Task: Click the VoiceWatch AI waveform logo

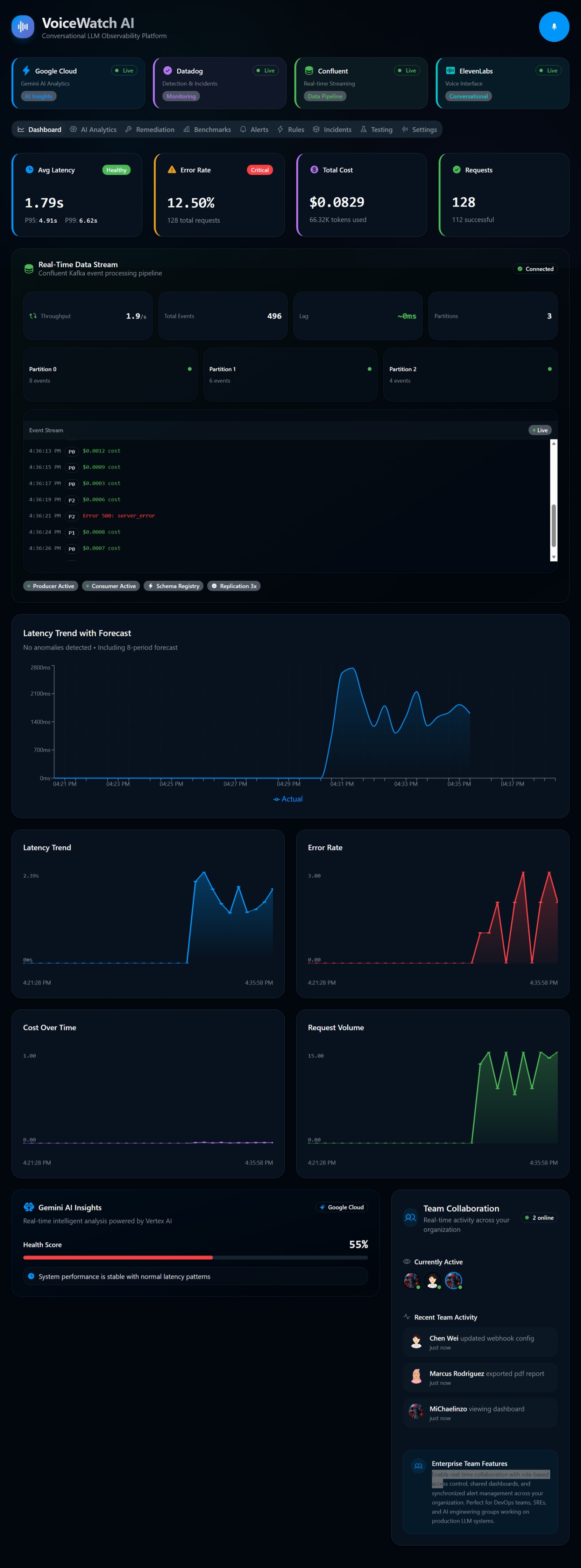Action: pyautogui.click(x=23, y=27)
